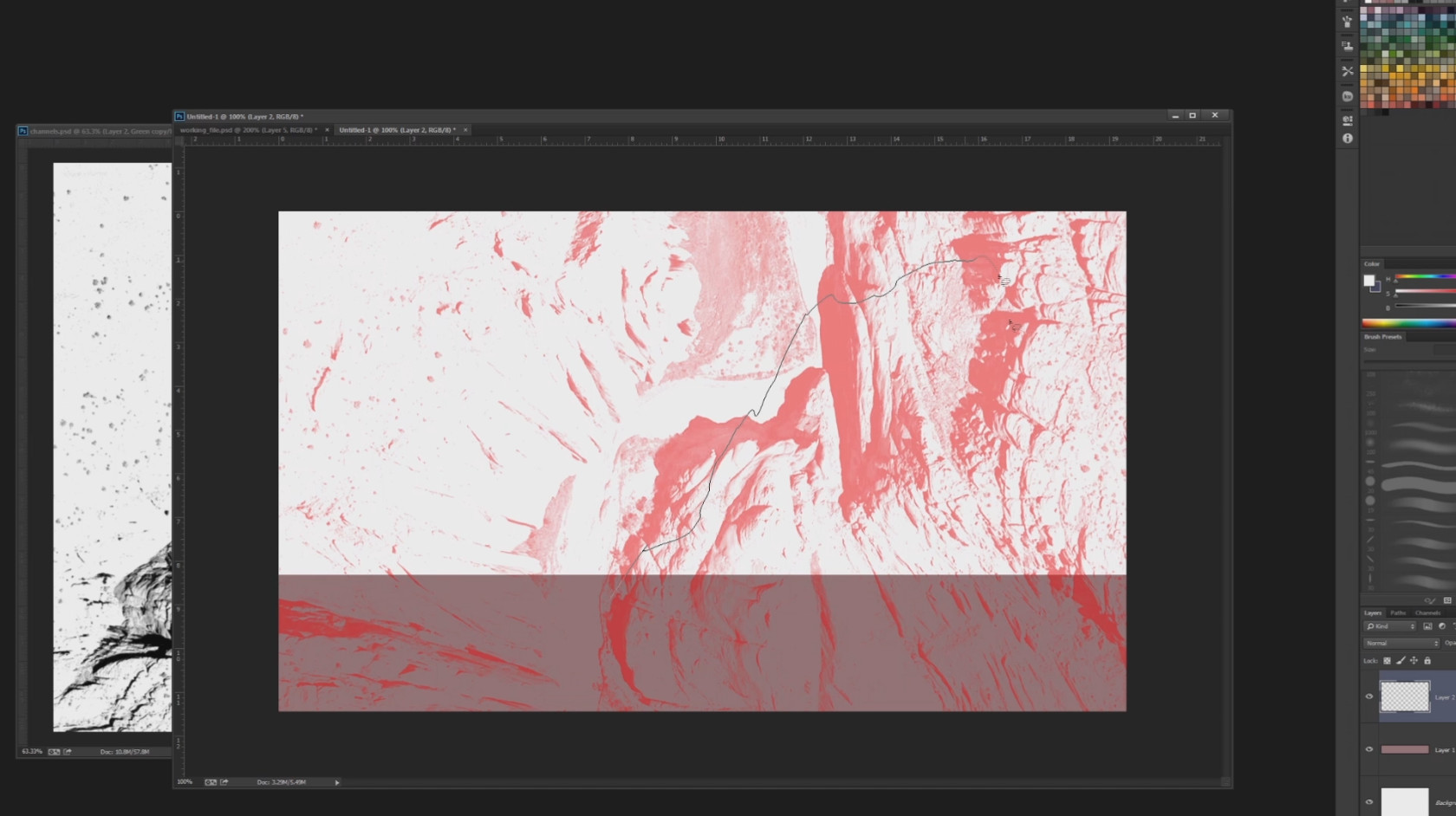Open the Normal blend mode dropdown
This screenshot has width=1456, height=816.
pyautogui.click(x=1401, y=644)
